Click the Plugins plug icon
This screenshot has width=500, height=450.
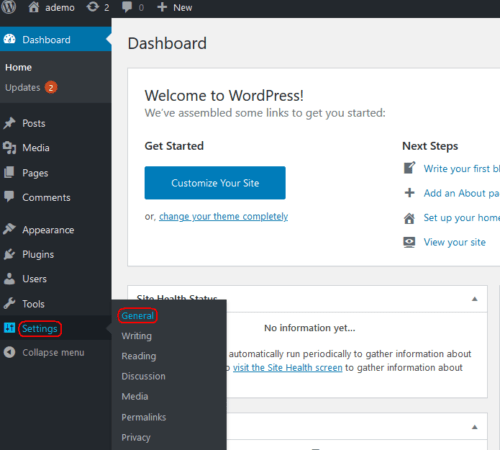(9, 254)
